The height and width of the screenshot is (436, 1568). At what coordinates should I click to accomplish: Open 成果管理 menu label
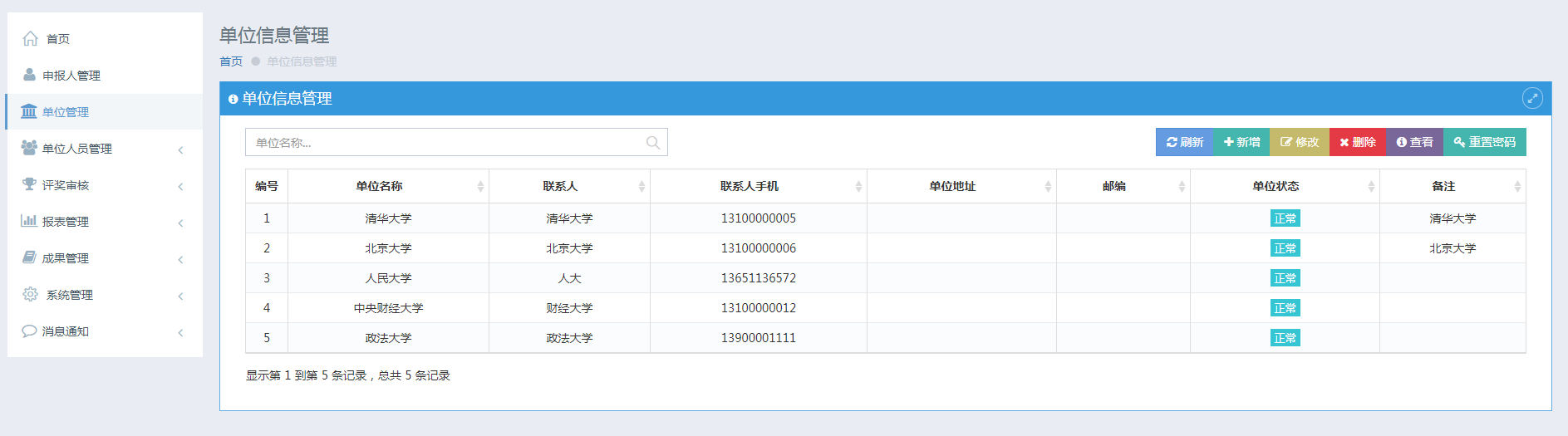(66, 258)
